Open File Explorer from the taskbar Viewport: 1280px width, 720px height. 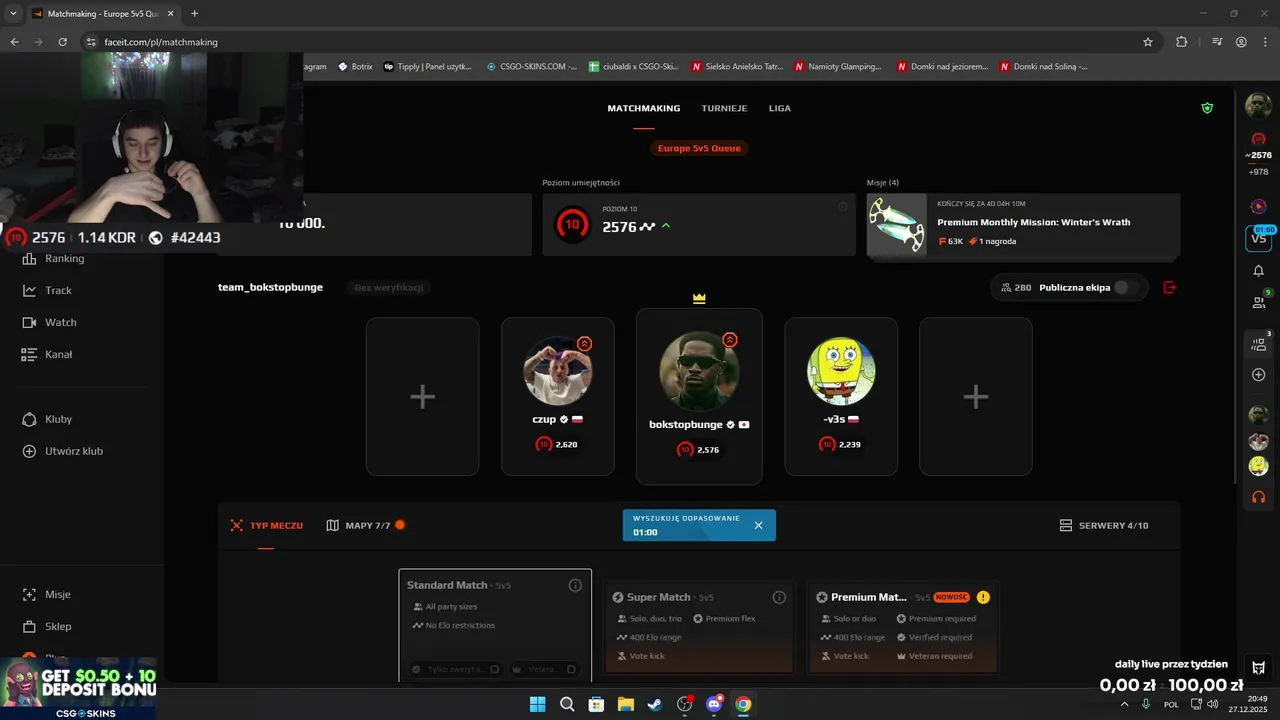coord(625,704)
